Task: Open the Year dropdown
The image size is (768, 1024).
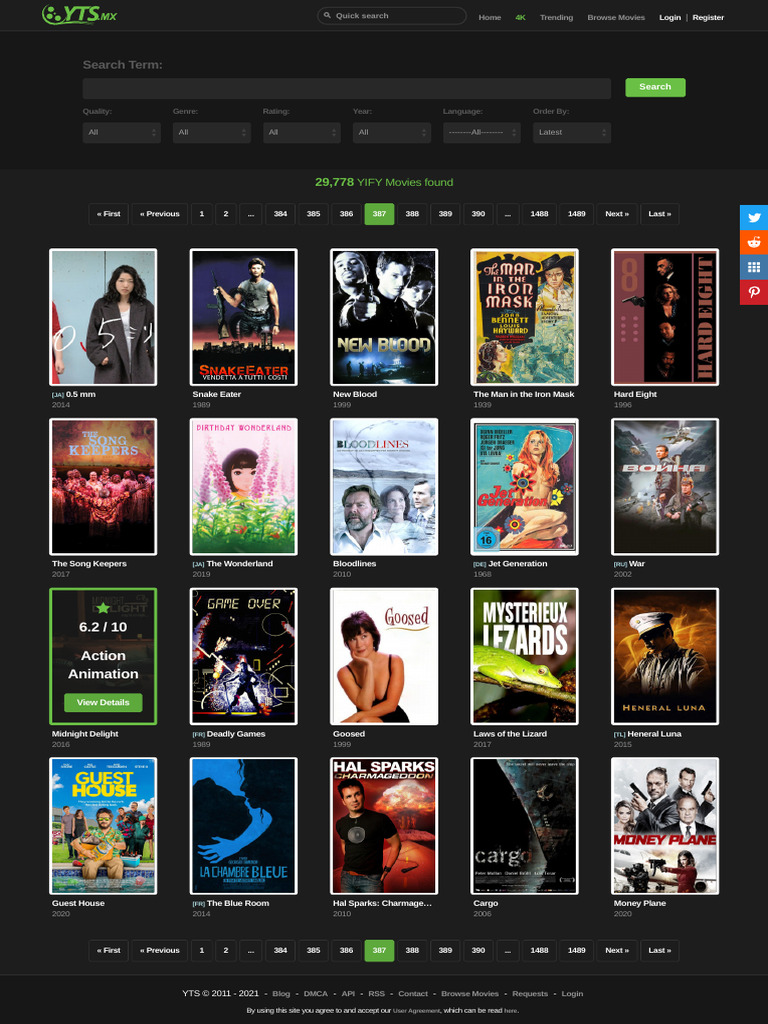Action: [x=392, y=133]
